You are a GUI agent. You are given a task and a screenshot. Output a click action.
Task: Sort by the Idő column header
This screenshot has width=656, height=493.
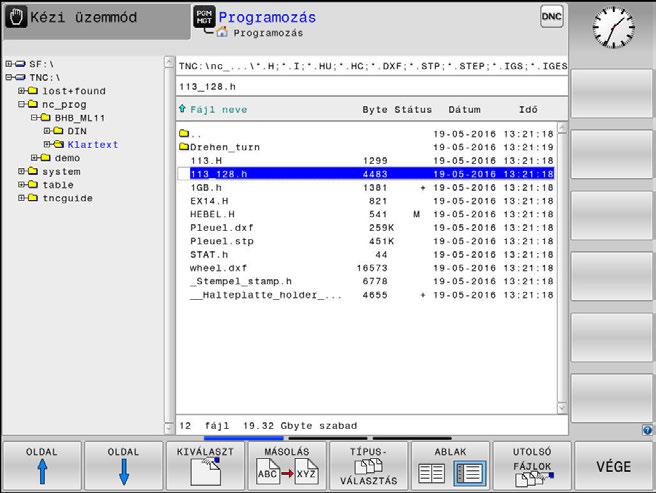tap(528, 110)
